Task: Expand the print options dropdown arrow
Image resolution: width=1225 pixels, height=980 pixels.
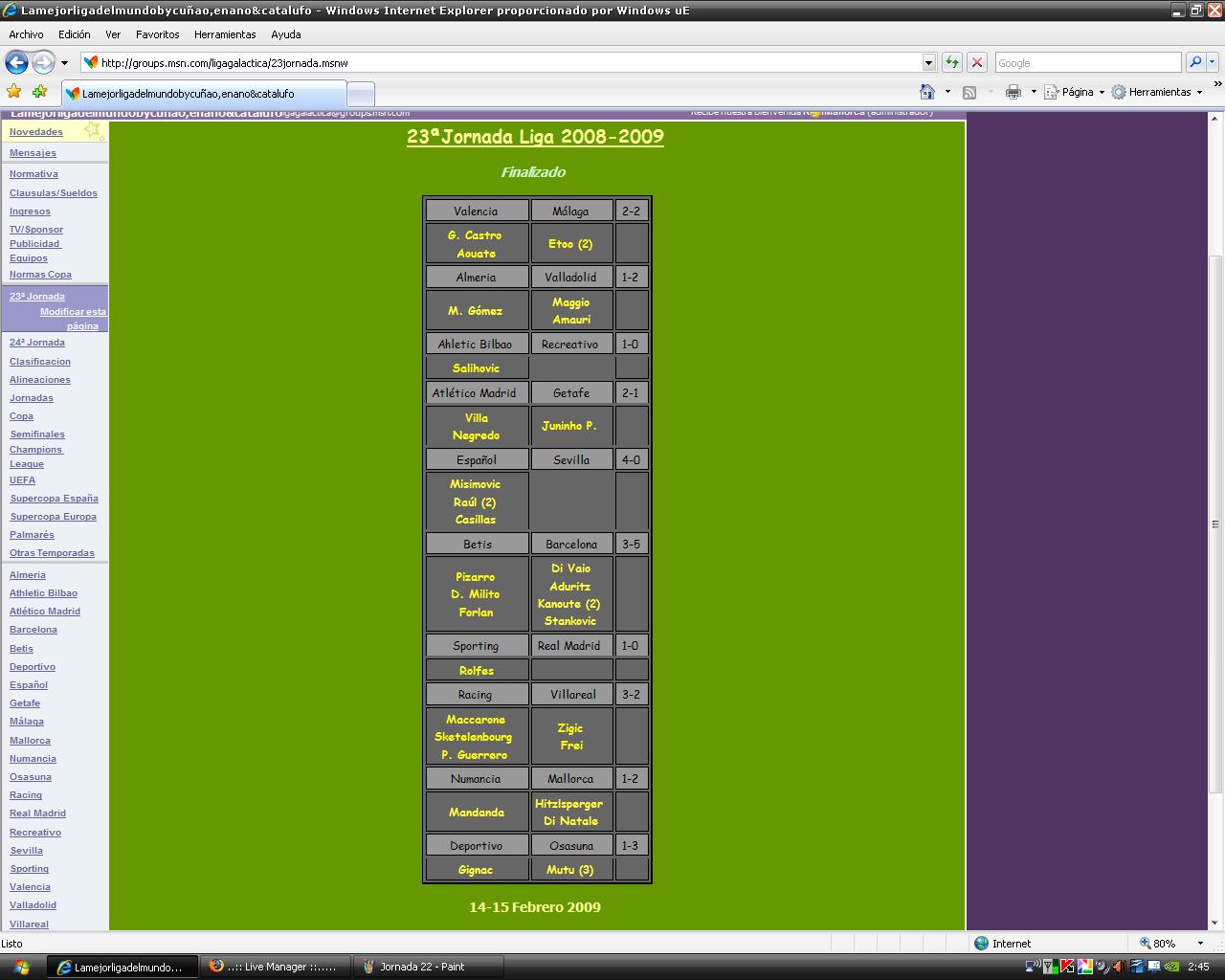Action: tap(1034, 92)
